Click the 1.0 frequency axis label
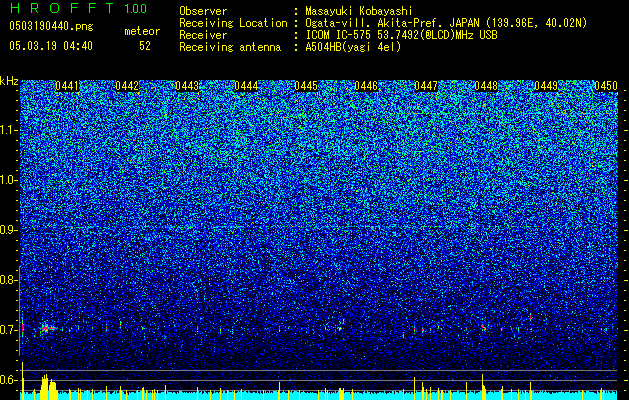This screenshot has width=629, height=400. pyautogui.click(x=9, y=180)
